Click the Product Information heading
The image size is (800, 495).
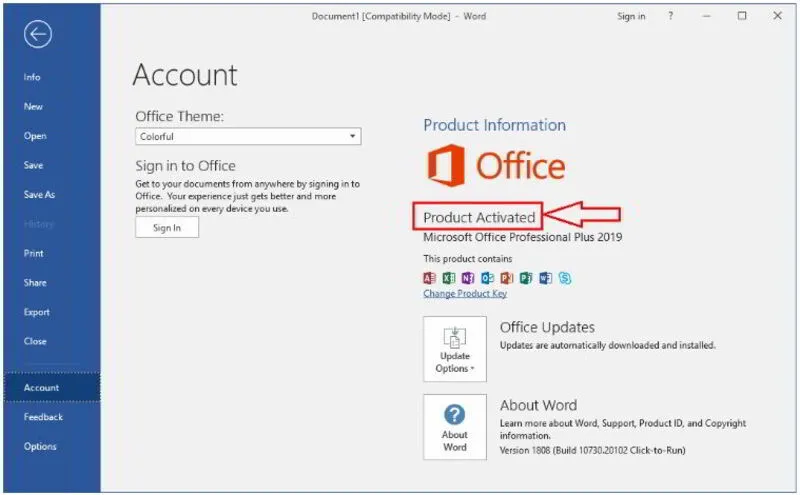coord(494,125)
